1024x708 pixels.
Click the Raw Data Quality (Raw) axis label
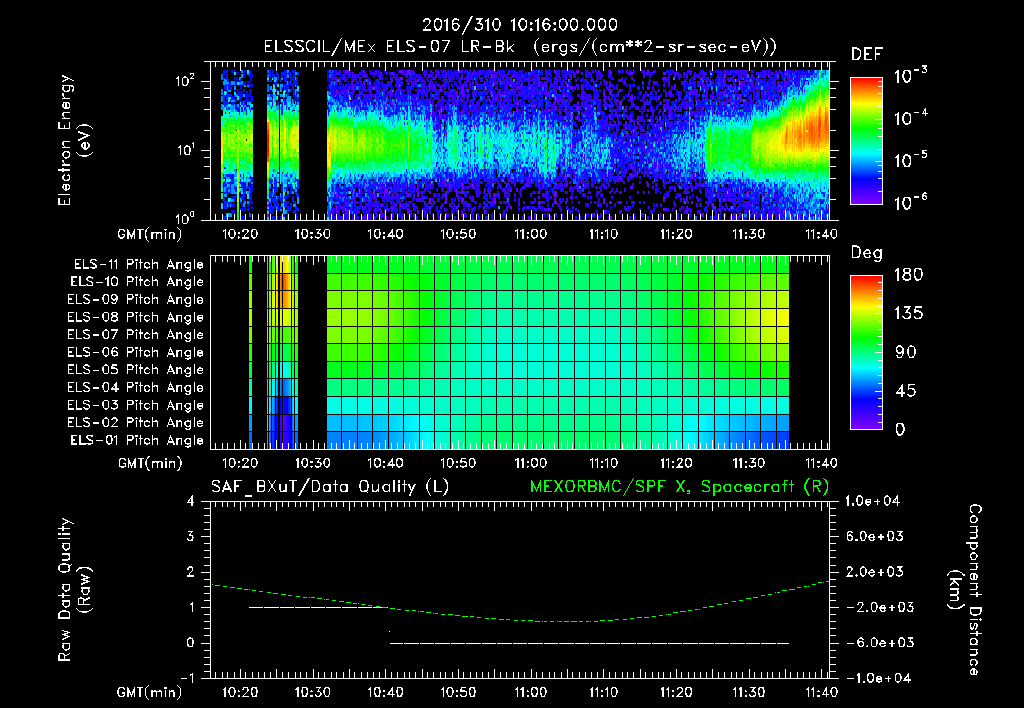pyautogui.click(x=74, y=590)
